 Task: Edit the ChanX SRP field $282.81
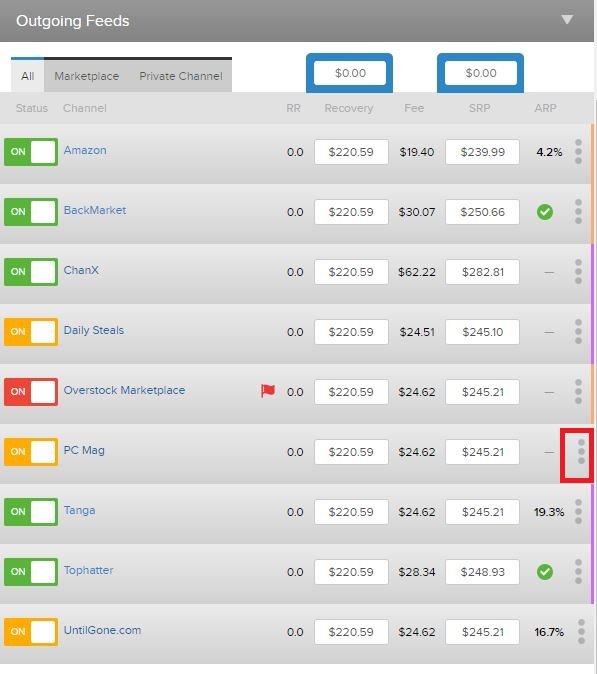[x=482, y=272]
